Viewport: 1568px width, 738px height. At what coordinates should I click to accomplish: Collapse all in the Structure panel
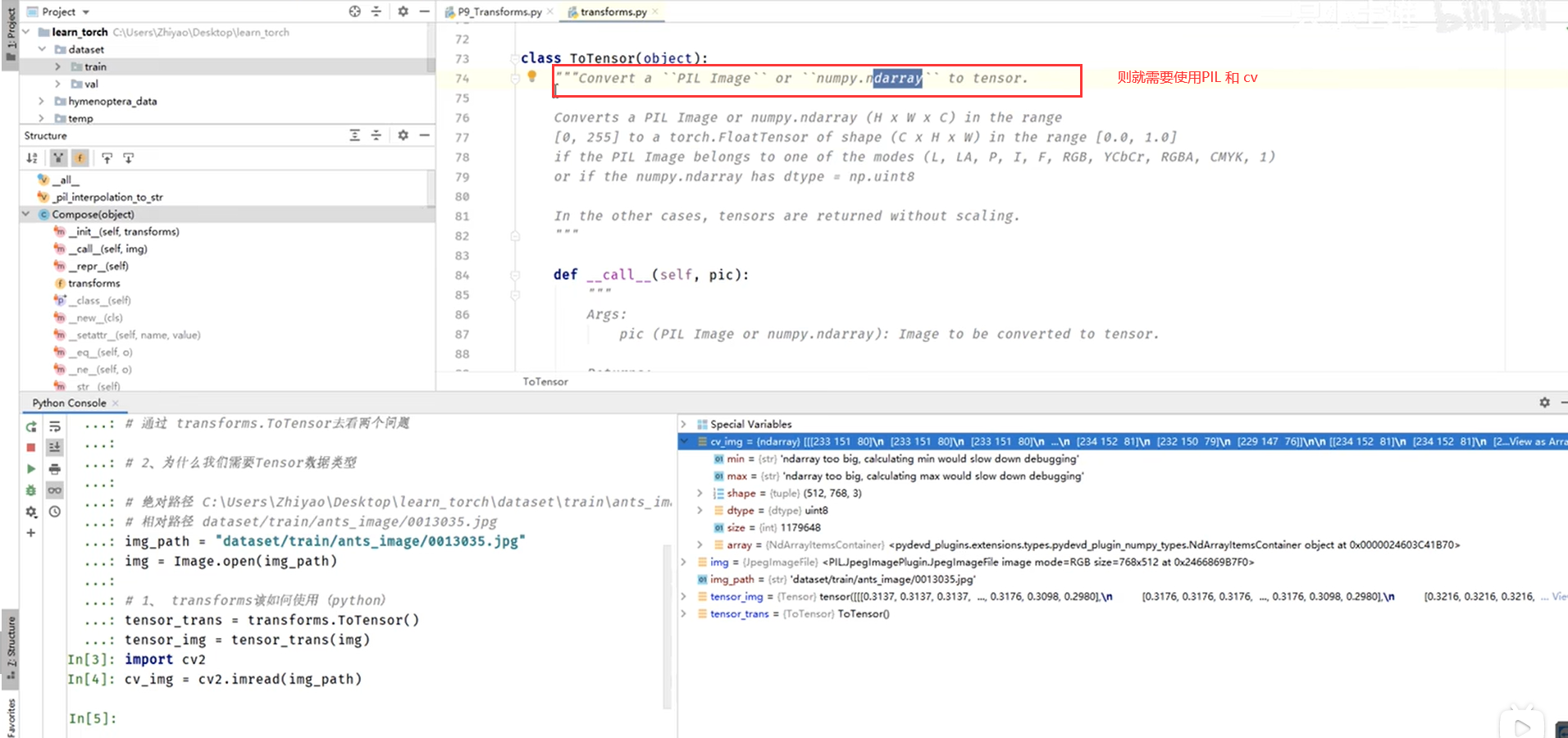point(376,135)
